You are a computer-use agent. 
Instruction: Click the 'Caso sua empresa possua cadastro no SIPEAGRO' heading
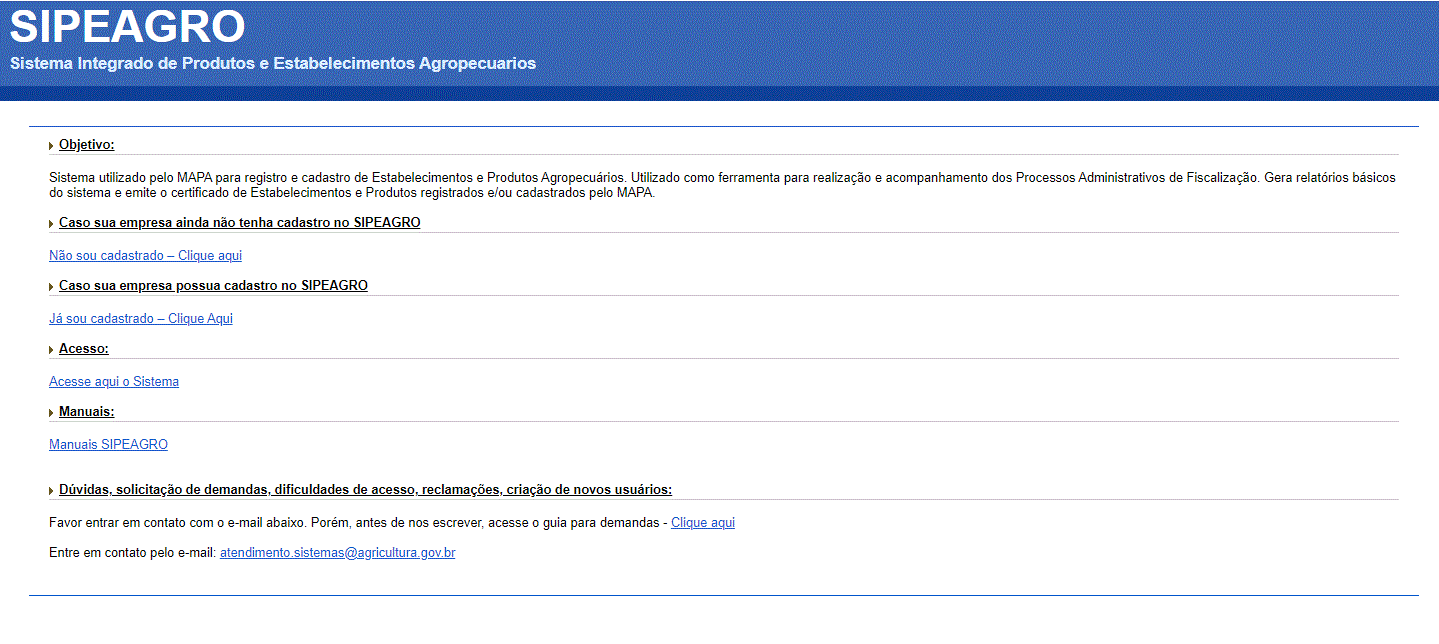coord(213,286)
